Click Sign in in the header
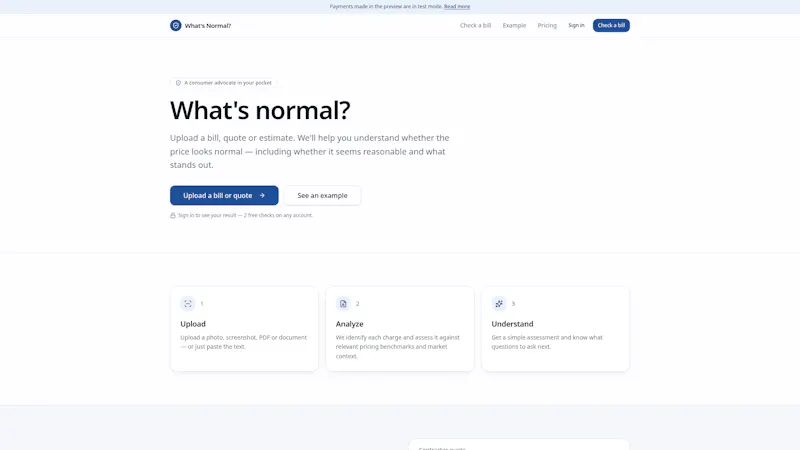The width and height of the screenshot is (800, 450). click(576, 26)
